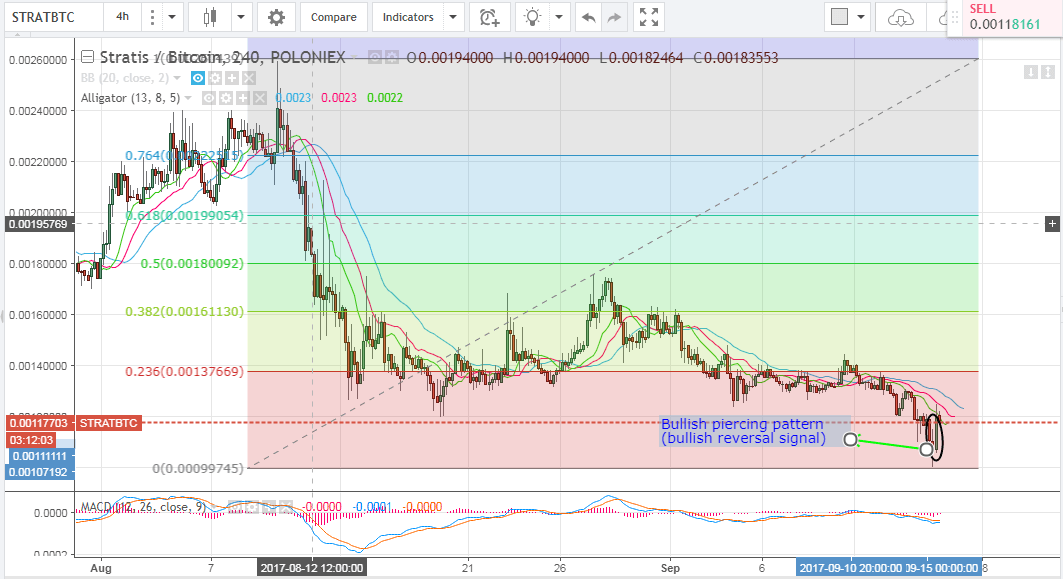Click the plus icon beside BB indicator
1063x579 pixels.
pyautogui.click(x=232, y=78)
